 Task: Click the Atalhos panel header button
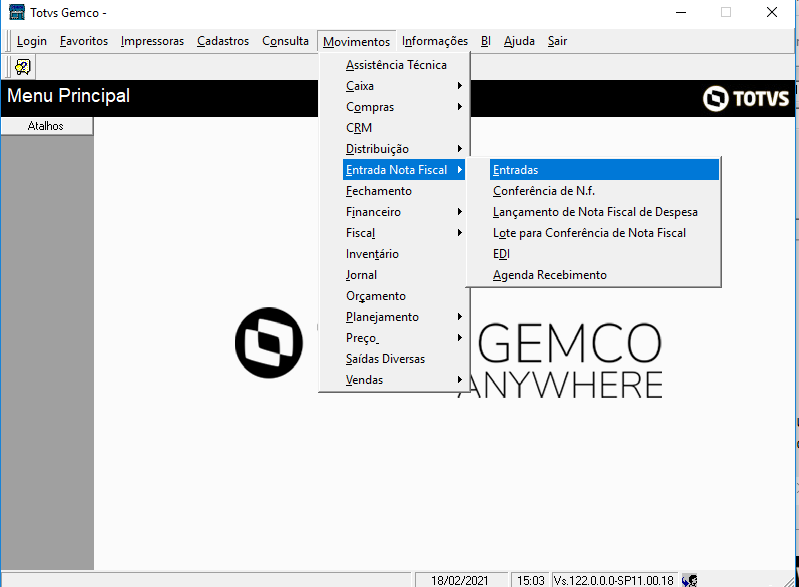pos(46,126)
